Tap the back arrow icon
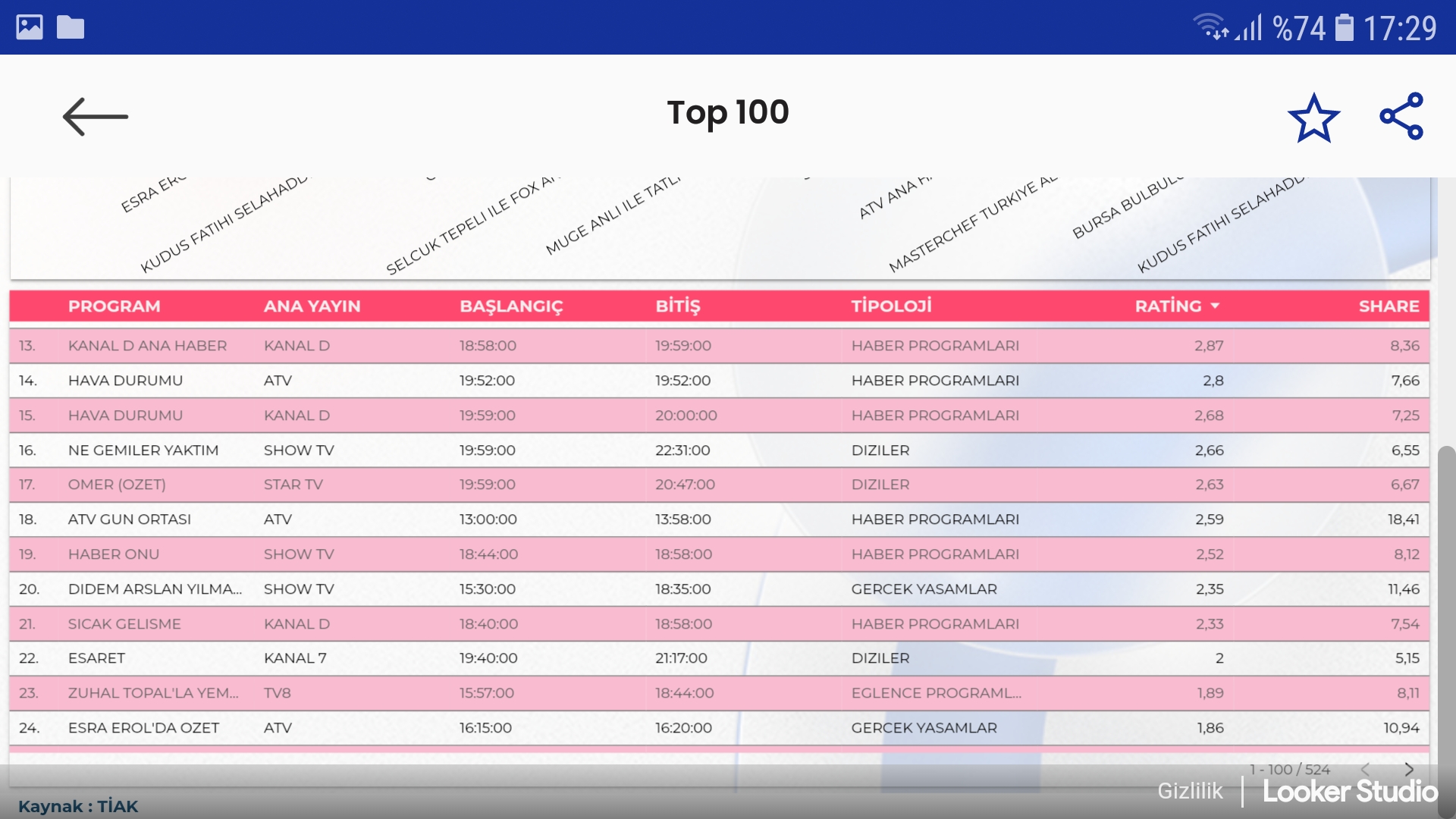Viewport: 1456px width, 819px height. (95, 117)
